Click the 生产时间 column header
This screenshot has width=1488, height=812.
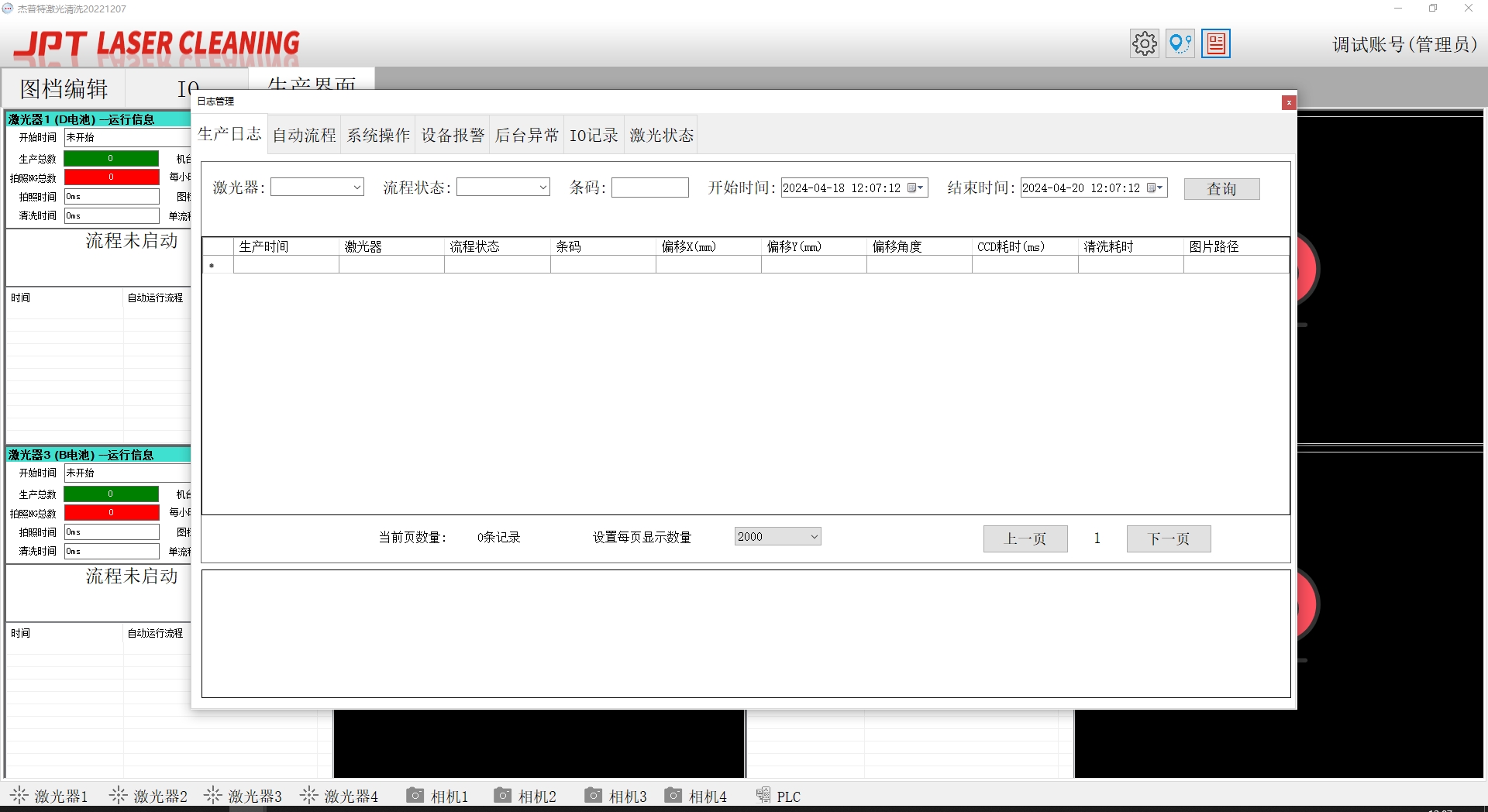pyautogui.click(x=286, y=246)
